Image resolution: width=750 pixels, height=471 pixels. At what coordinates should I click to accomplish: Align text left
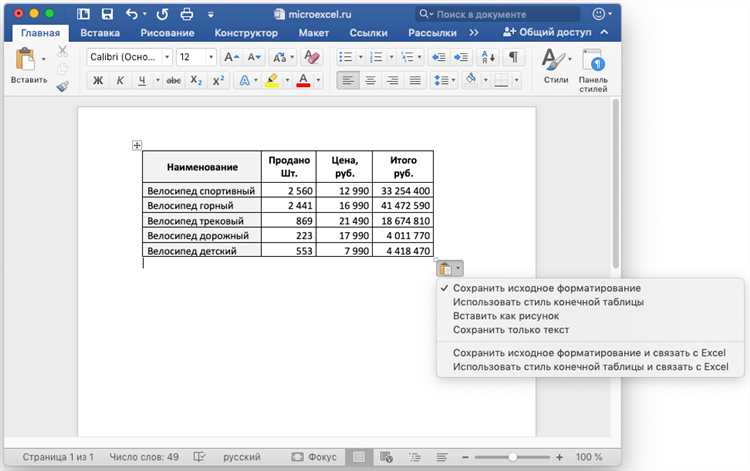[x=348, y=80]
